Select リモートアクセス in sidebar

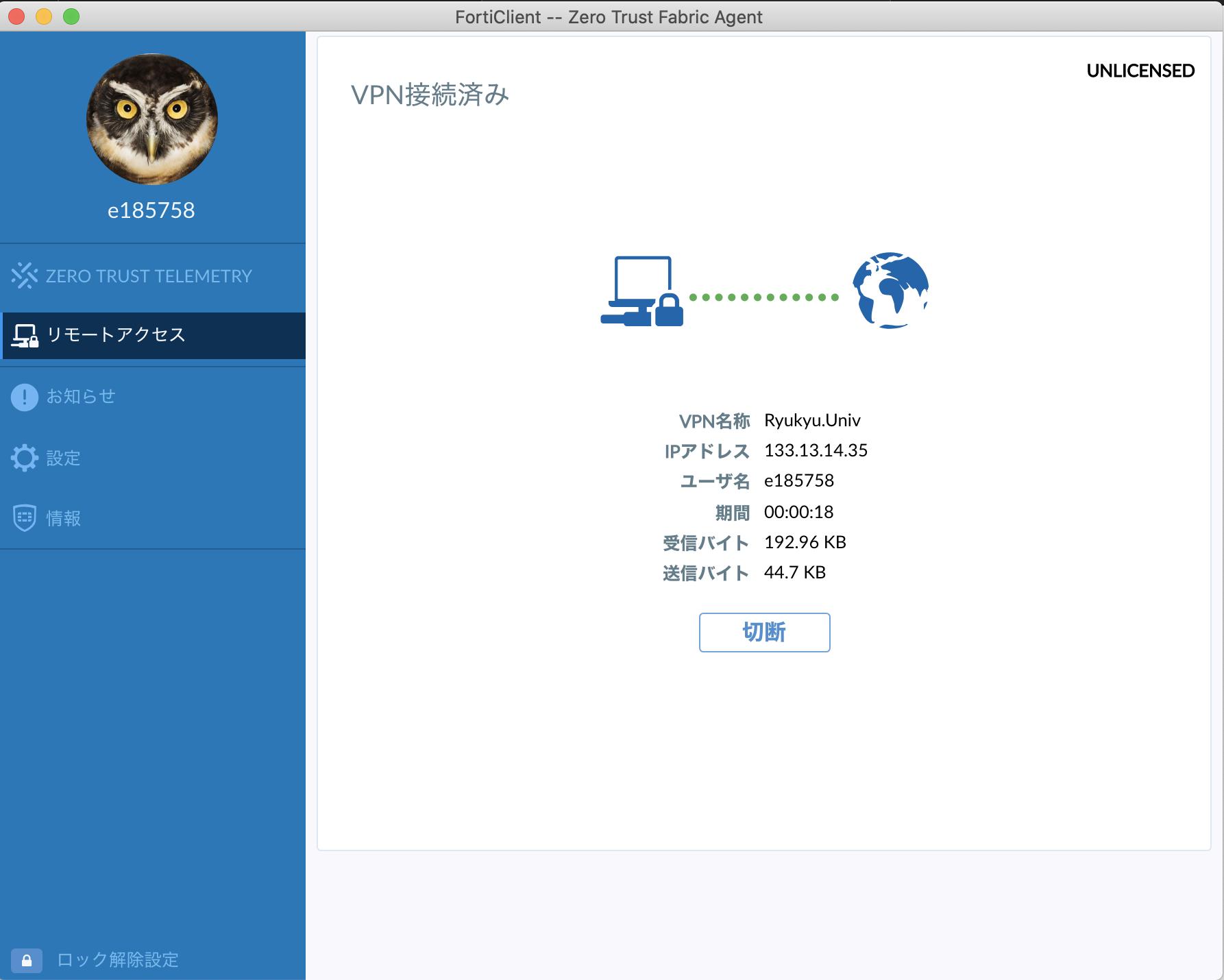154,335
